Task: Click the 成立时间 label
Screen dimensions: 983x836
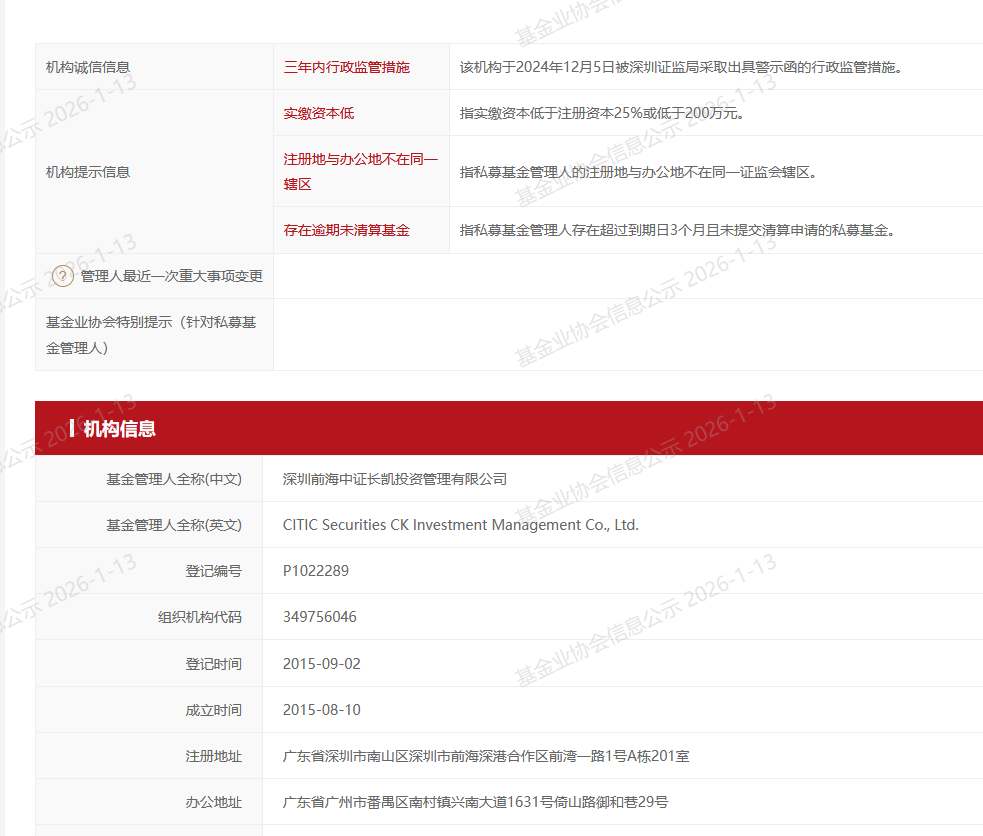Action: (214, 711)
